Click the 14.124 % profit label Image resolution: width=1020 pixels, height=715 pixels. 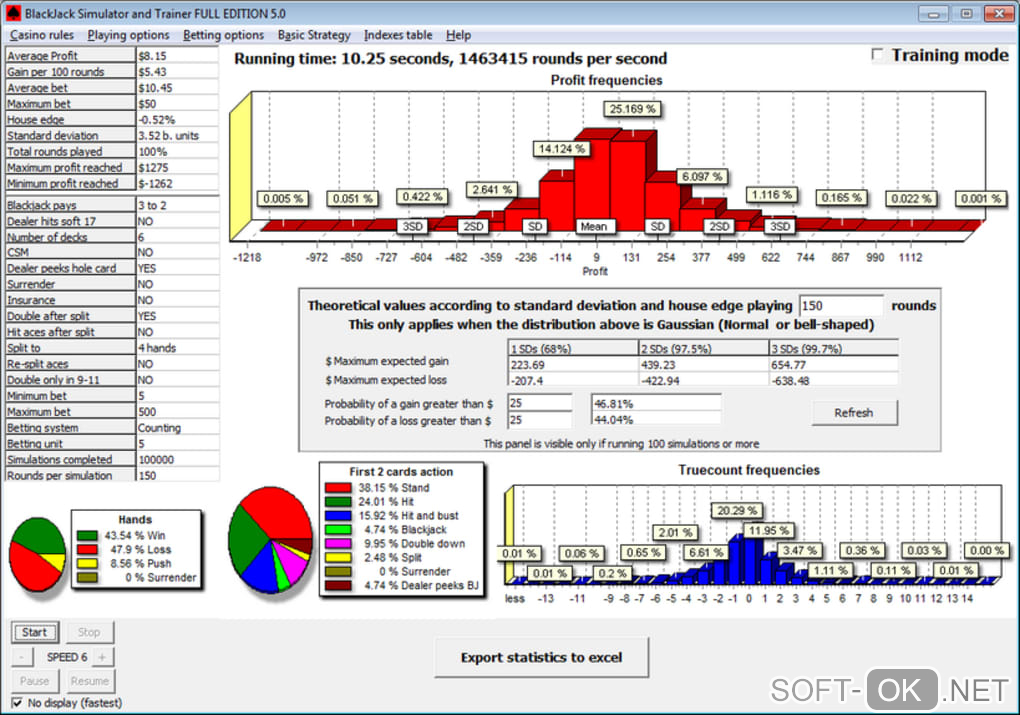point(561,149)
